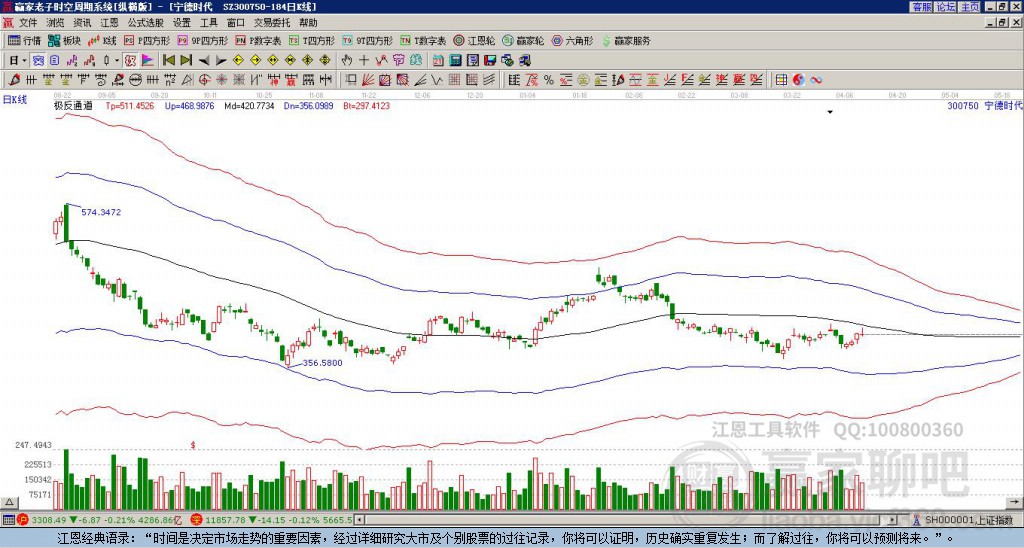Click SH000001 上证指数 in status bar
This screenshot has width=1024, height=548.
tap(969, 520)
